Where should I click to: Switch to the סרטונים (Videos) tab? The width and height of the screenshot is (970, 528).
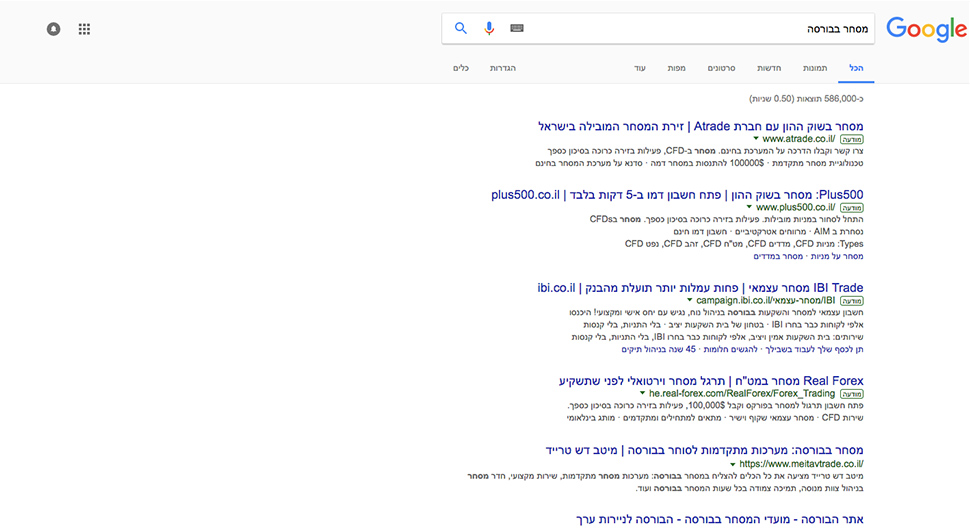pyautogui.click(x=721, y=68)
